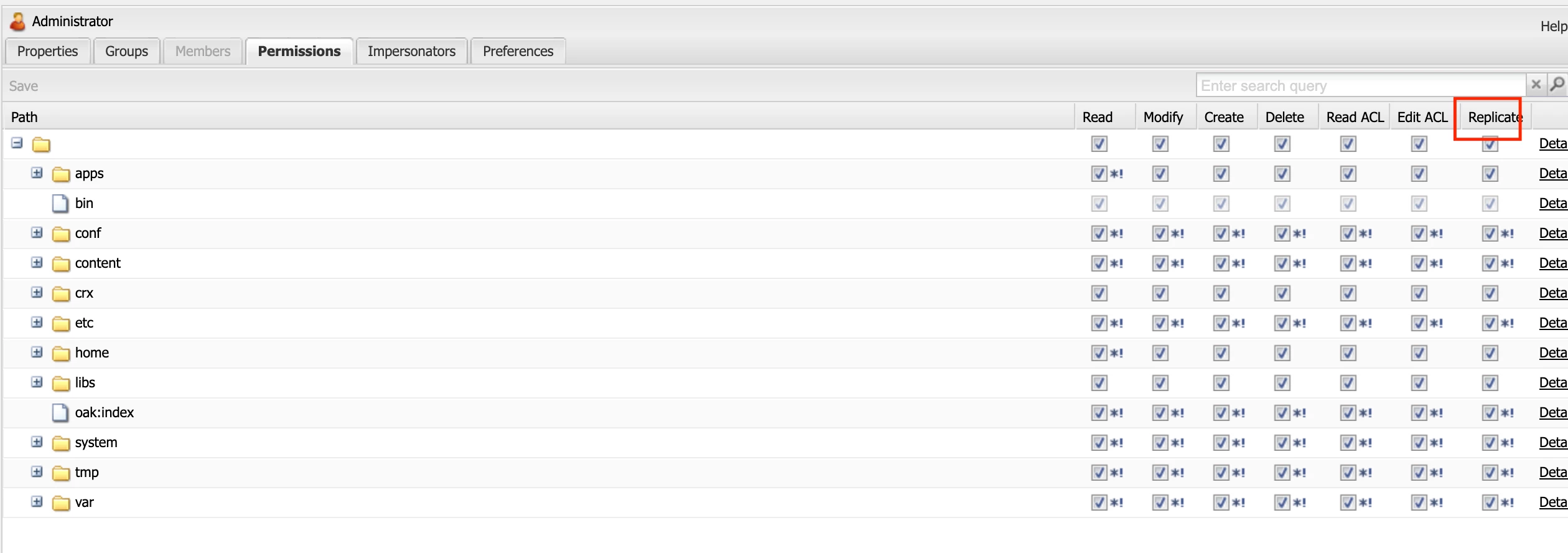Click the bin file icon
This screenshot has width=1568, height=553.
60,204
